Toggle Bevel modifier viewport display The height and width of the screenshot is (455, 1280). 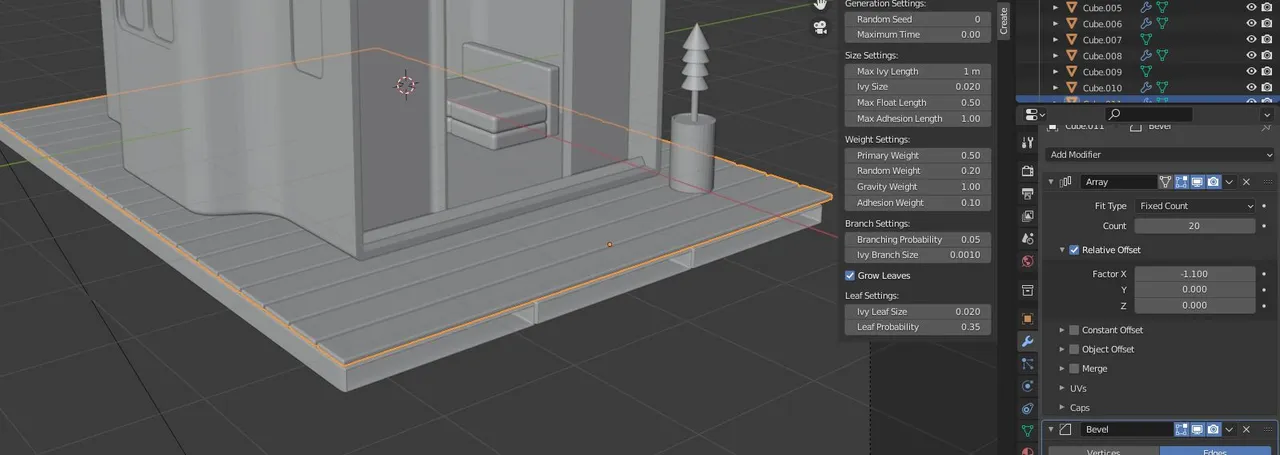1197,429
